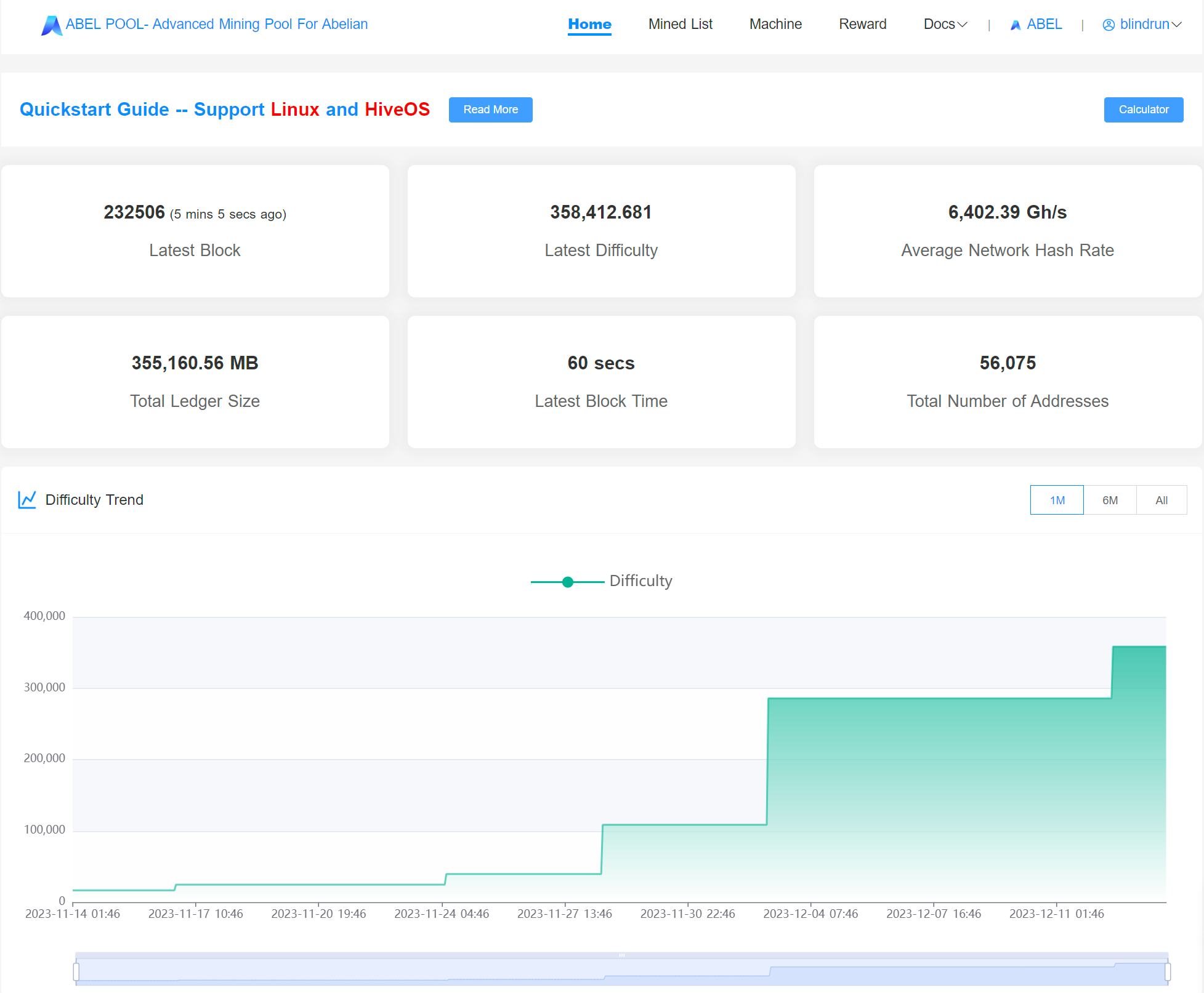
Task: Click the 56,075 addresses value
Action: (x=1008, y=363)
